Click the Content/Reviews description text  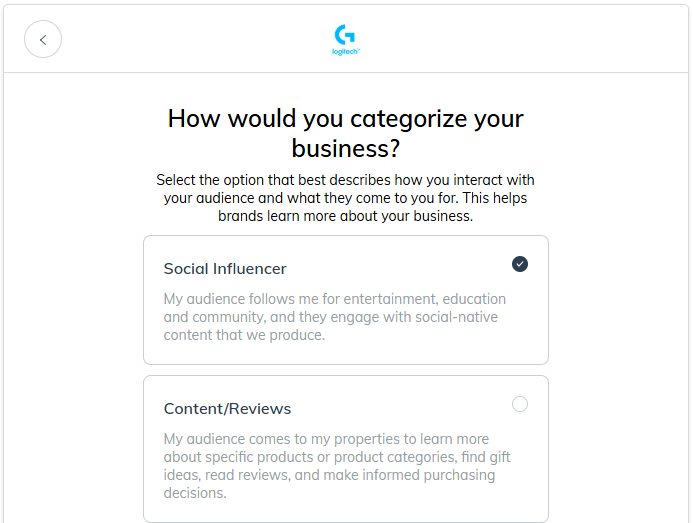338,466
